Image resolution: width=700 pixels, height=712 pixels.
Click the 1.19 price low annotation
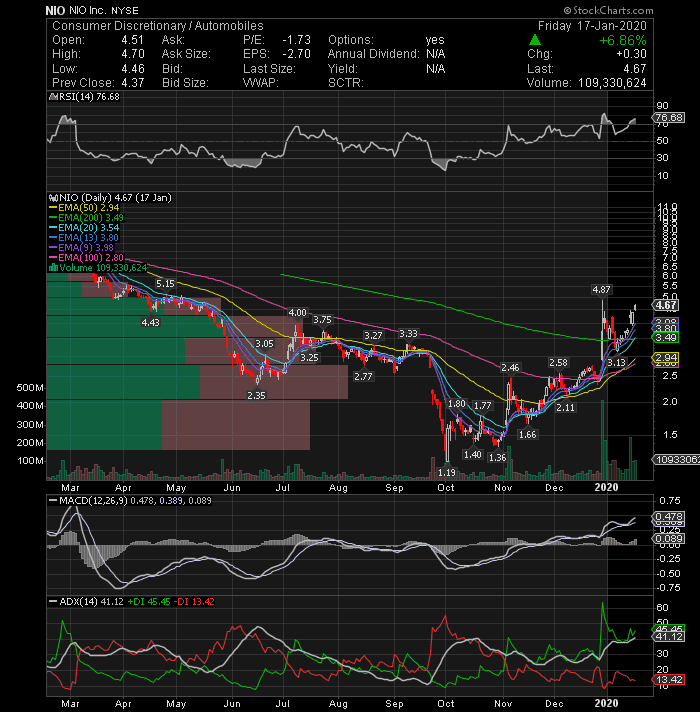[447, 473]
